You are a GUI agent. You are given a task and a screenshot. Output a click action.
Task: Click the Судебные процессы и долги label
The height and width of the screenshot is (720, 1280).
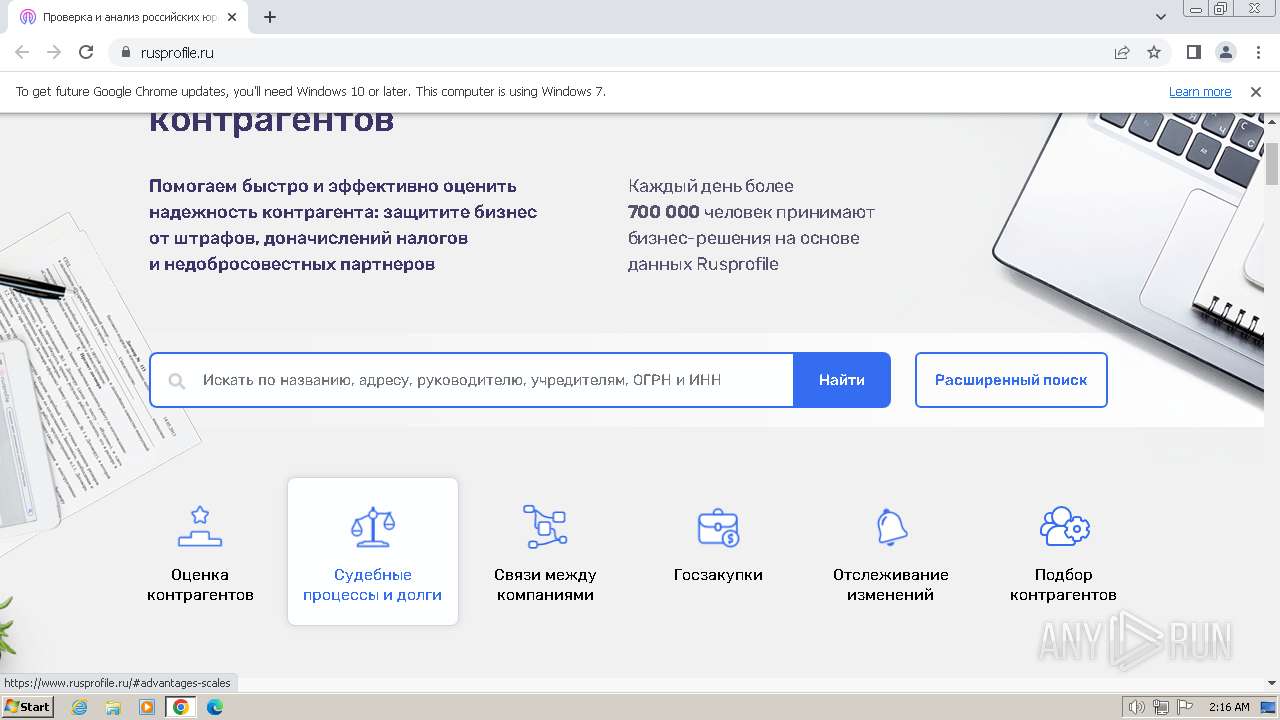[373, 585]
